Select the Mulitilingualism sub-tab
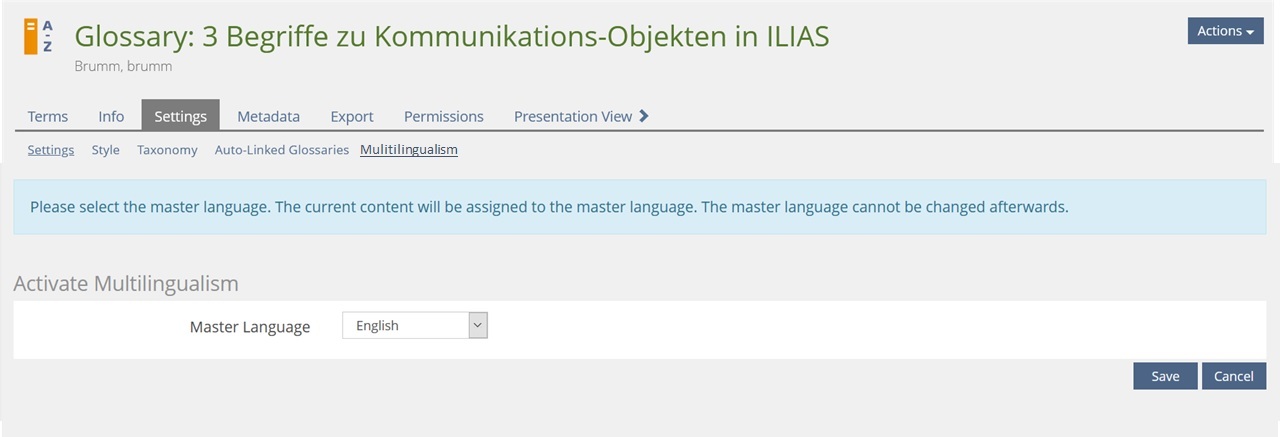This screenshot has width=1280, height=437. coord(408,150)
